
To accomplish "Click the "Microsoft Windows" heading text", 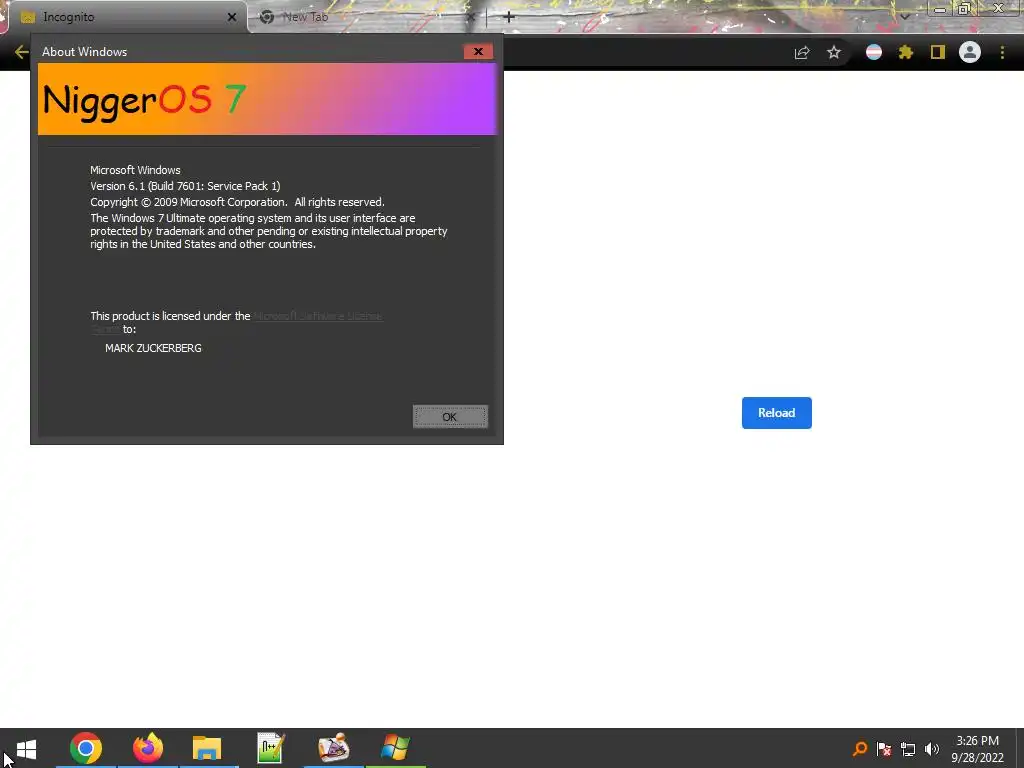I will tap(135, 170).
